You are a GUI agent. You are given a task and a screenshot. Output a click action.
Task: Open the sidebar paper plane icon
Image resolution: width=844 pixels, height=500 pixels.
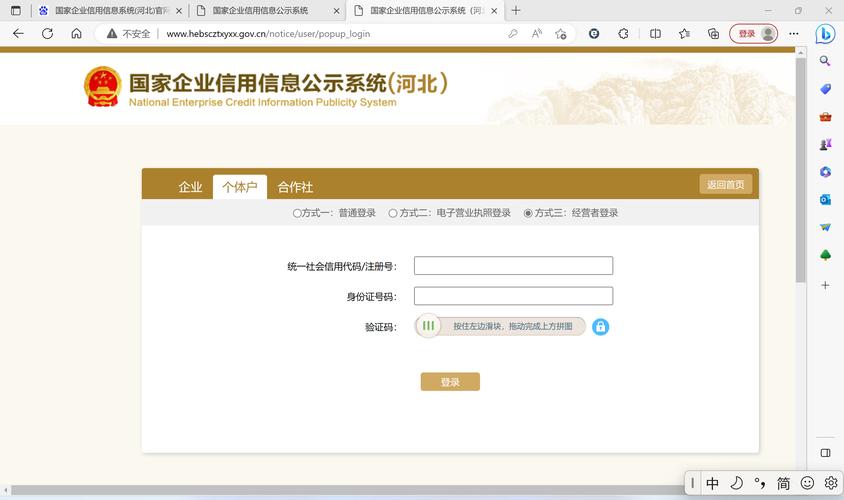825,227
